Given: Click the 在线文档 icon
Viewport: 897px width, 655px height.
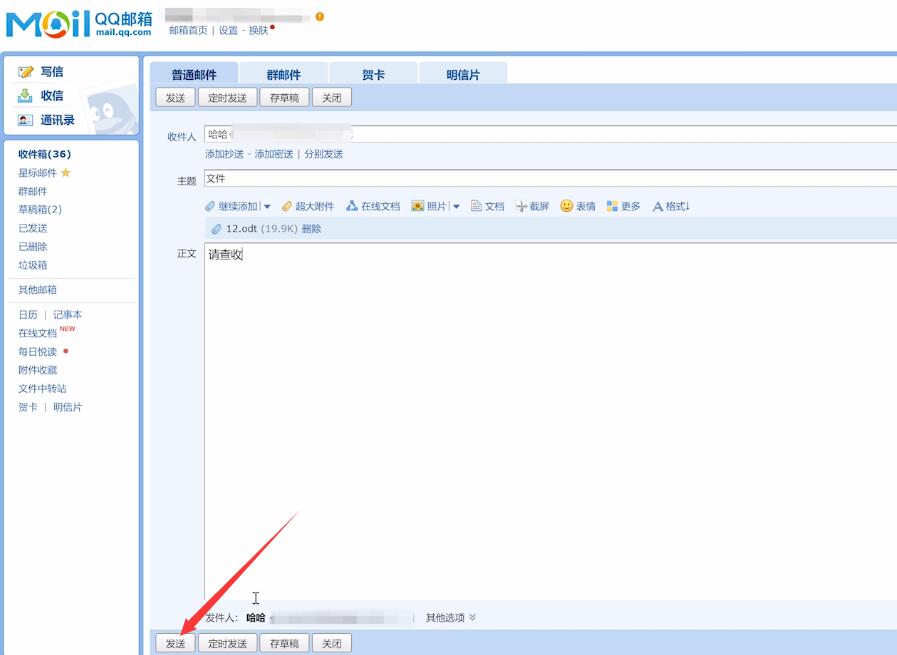Looking at the screenshot, I should coord(352,206).
